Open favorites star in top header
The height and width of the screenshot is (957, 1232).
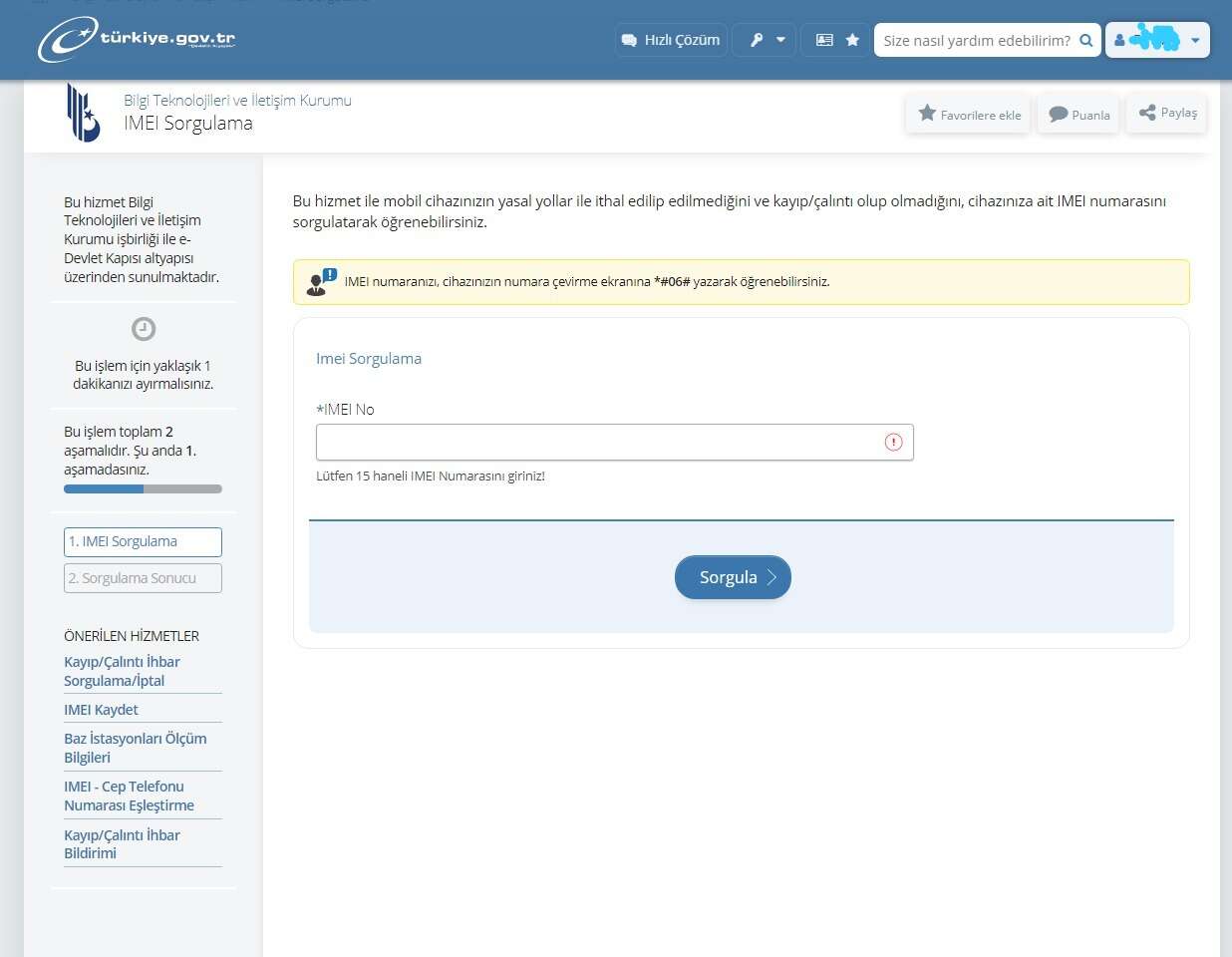point(852,40)
